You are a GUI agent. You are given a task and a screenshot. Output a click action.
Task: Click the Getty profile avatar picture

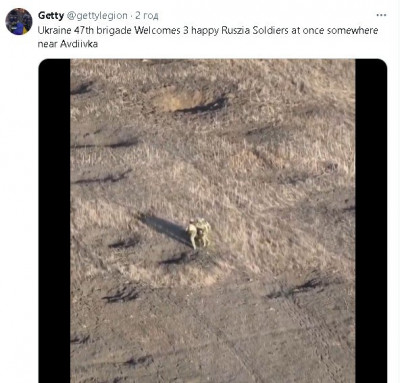point(19,21)
